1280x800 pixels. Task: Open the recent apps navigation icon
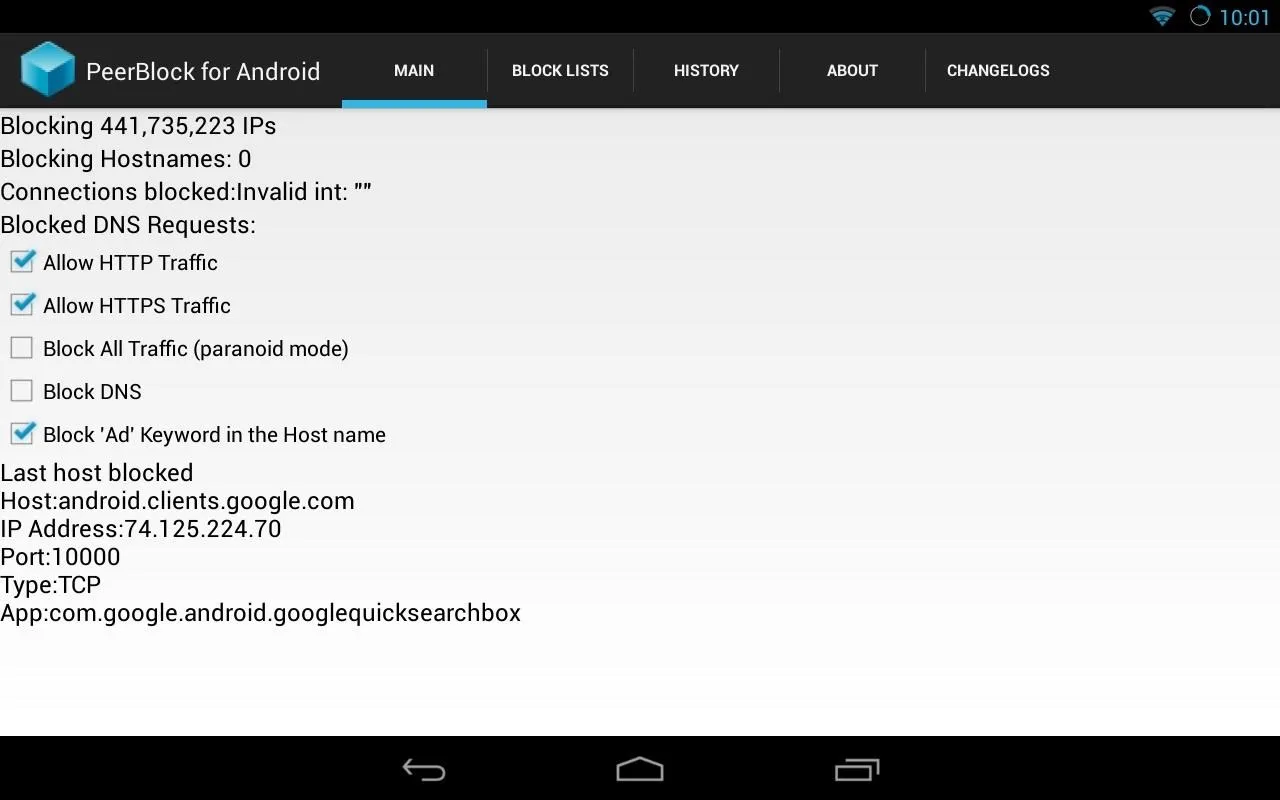tap(856, 769)
